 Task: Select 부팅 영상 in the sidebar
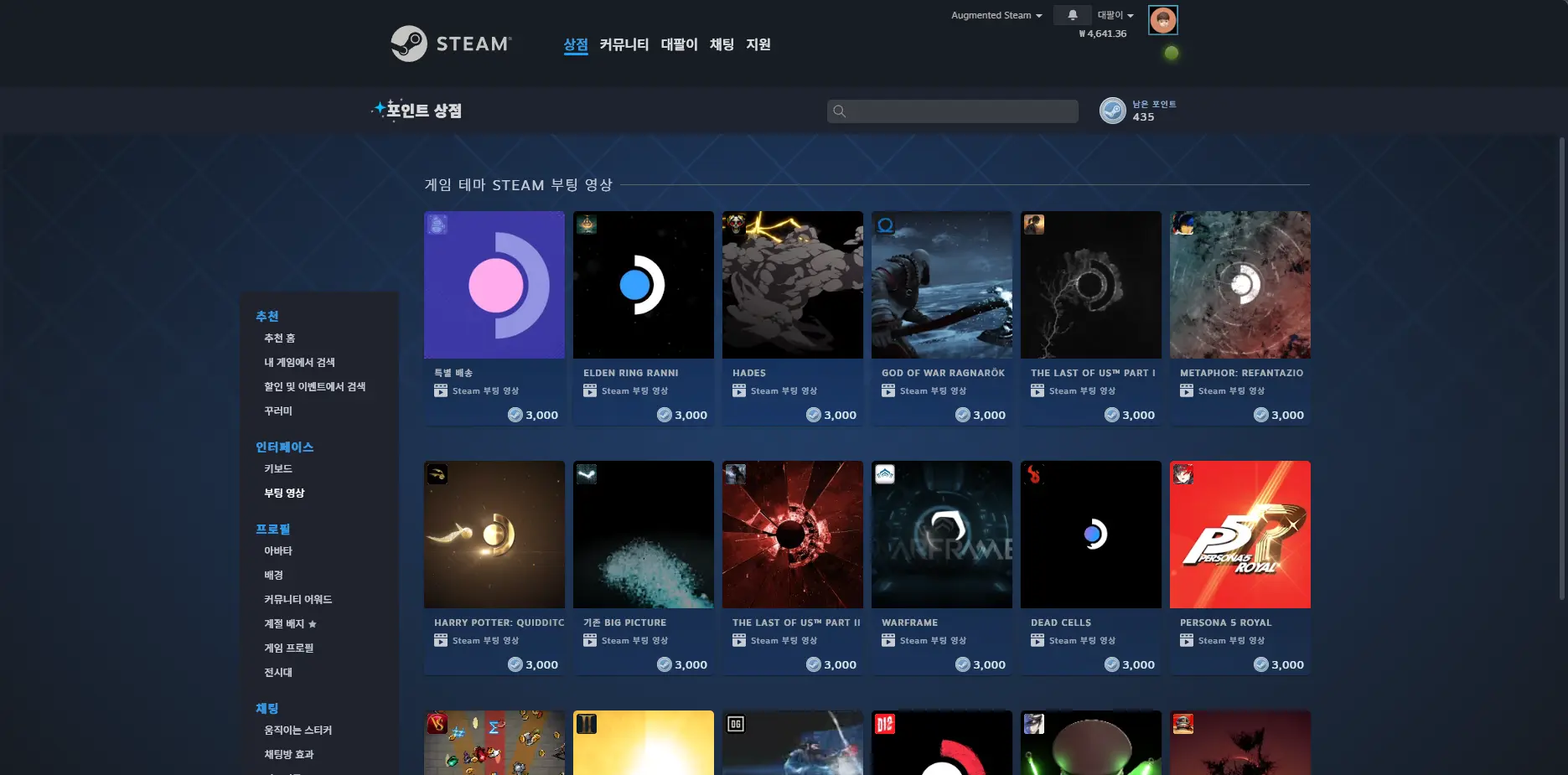click(284, 493)
